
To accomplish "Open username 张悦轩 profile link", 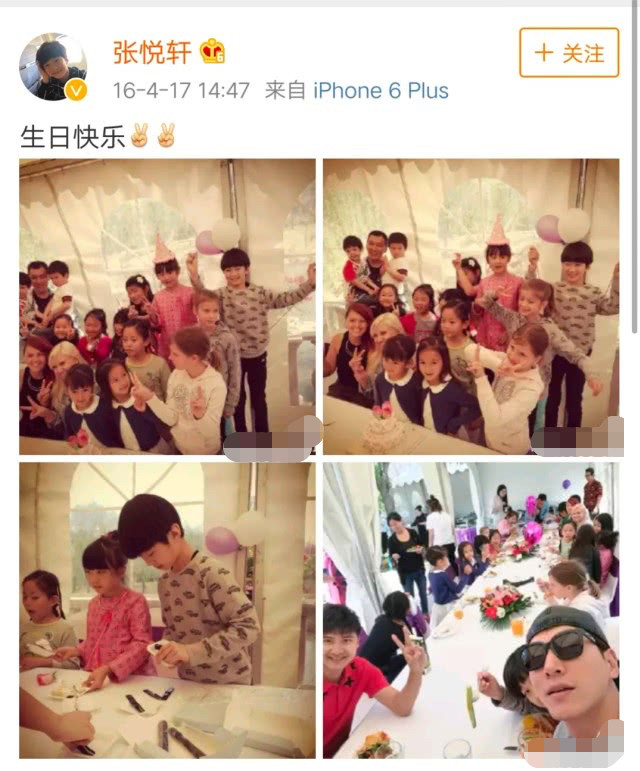I will pyautogui.click(x=152, y=52).
